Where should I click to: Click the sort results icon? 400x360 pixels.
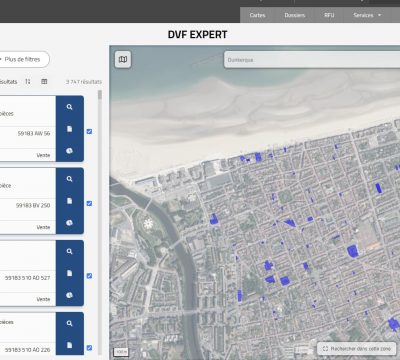point(28,82)
